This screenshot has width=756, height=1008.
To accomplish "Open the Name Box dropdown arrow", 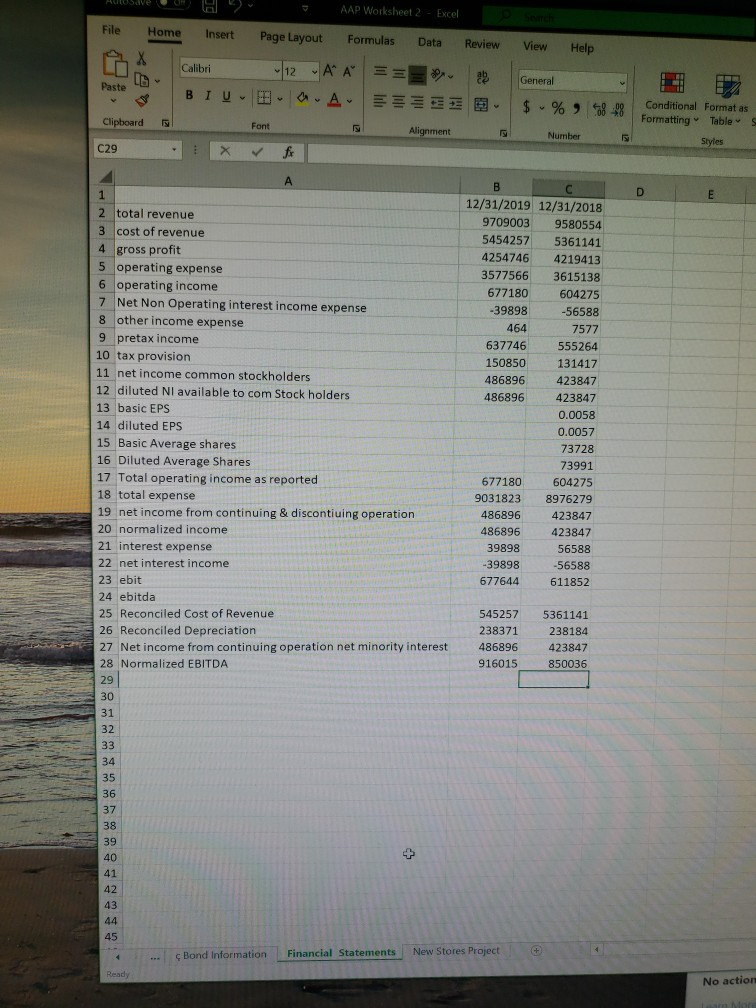I will point(174,150).
